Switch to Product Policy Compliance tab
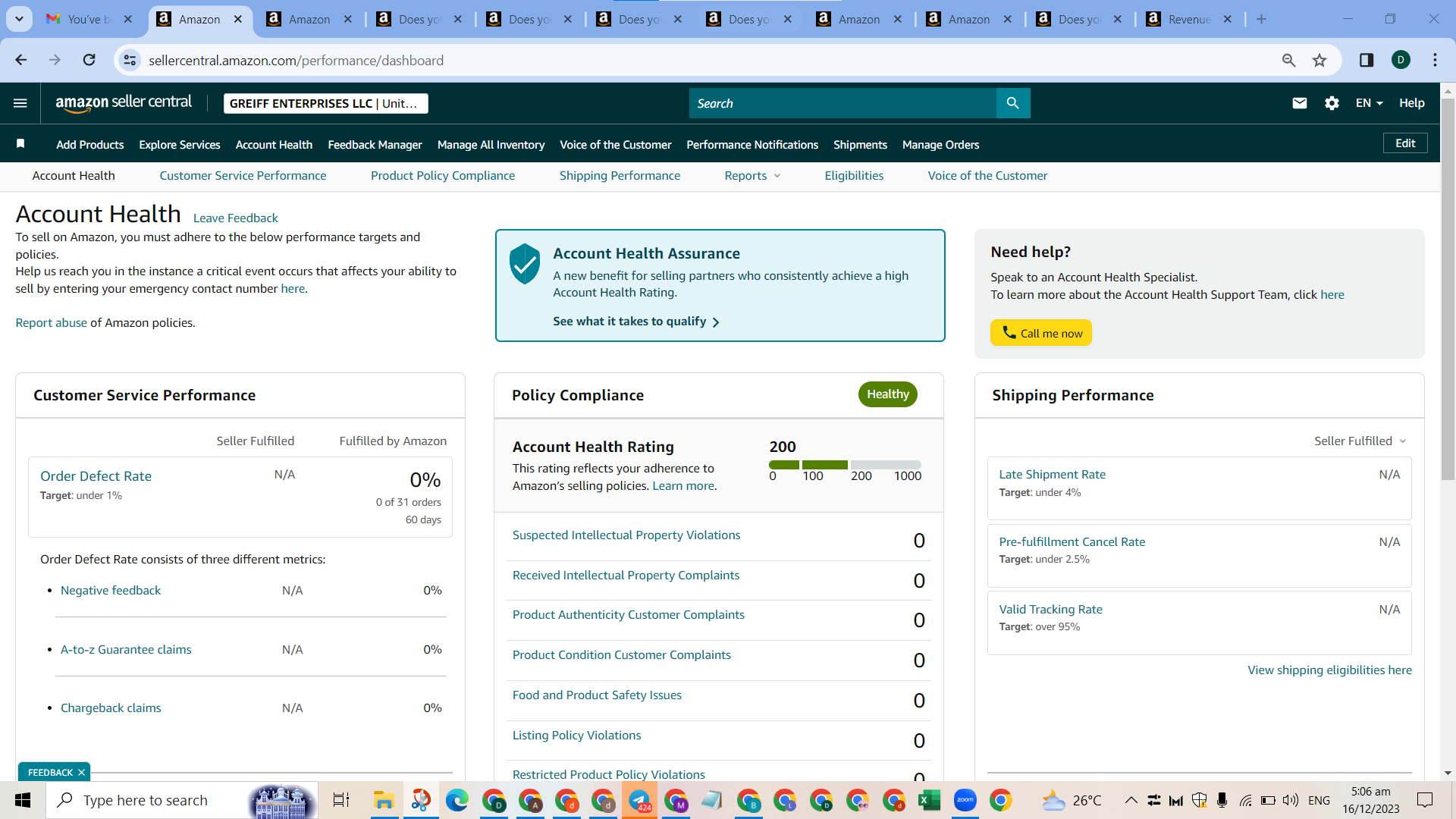Viewport: 1456px width, 819px height. 443,176
